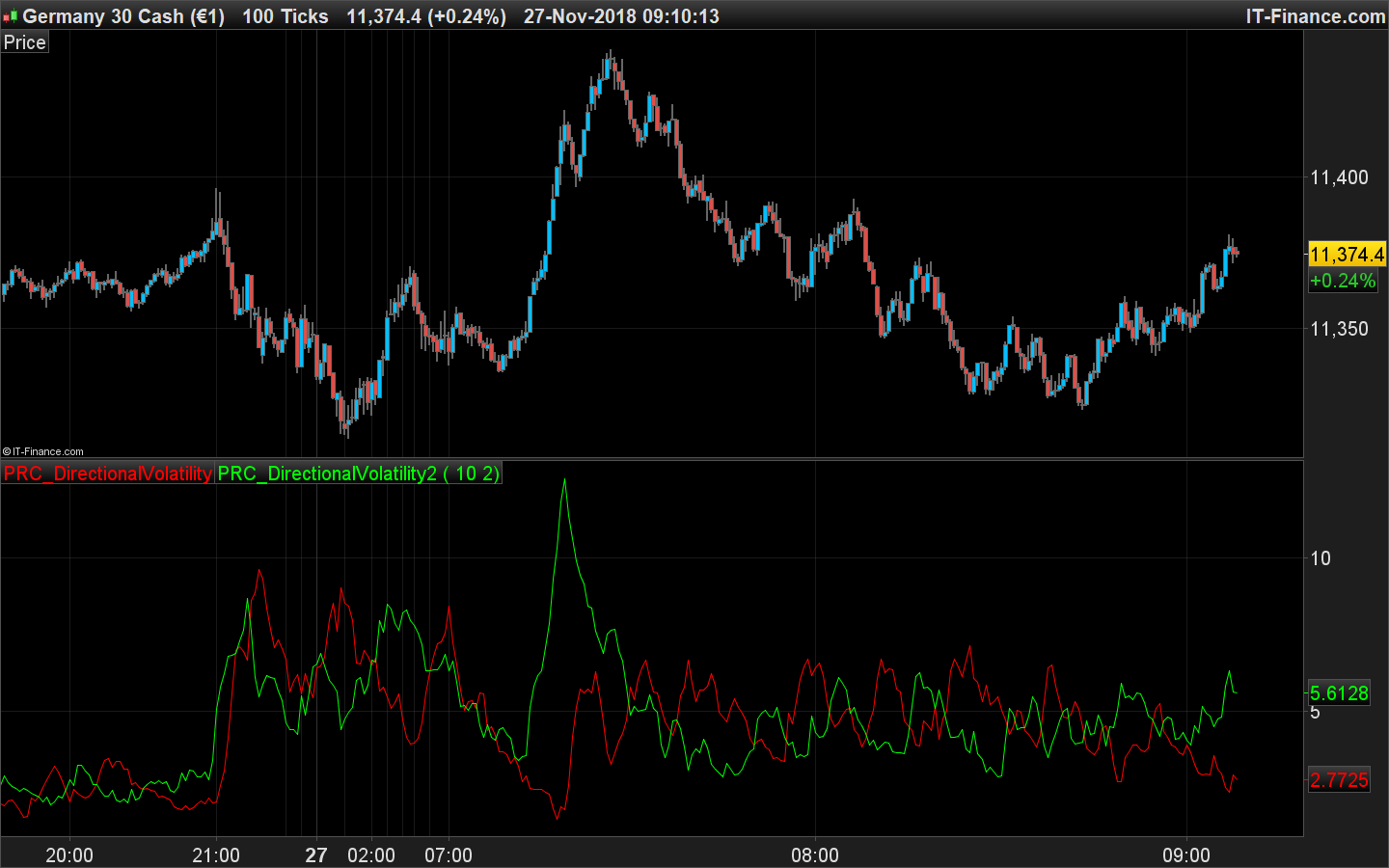The height and width of the screenshot is (868, 1389).
Task: Click the red 2.7725 indicator value tag
Action: (1339, 779)
